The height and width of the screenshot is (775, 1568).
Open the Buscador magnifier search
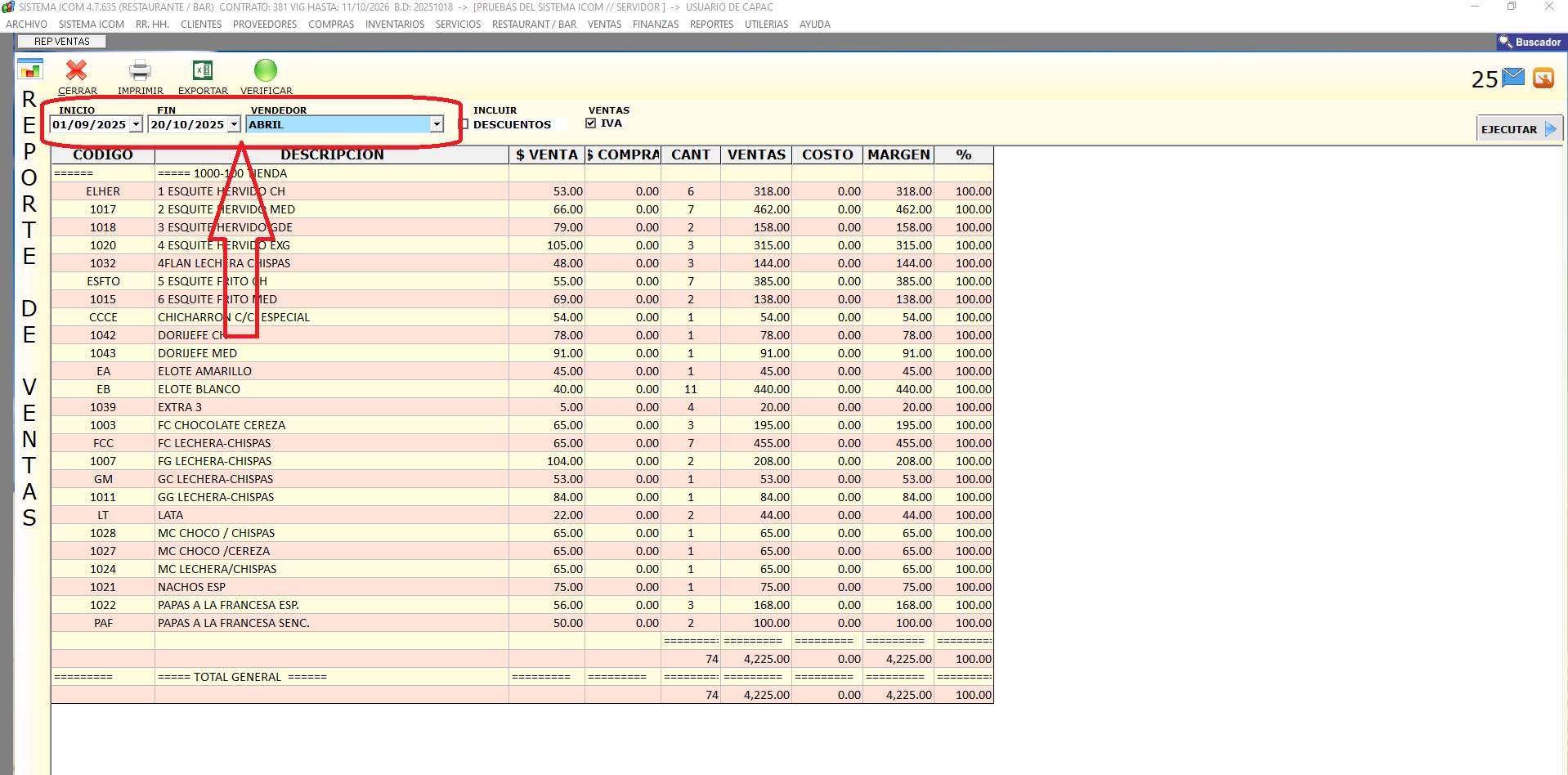(1530, 42)
